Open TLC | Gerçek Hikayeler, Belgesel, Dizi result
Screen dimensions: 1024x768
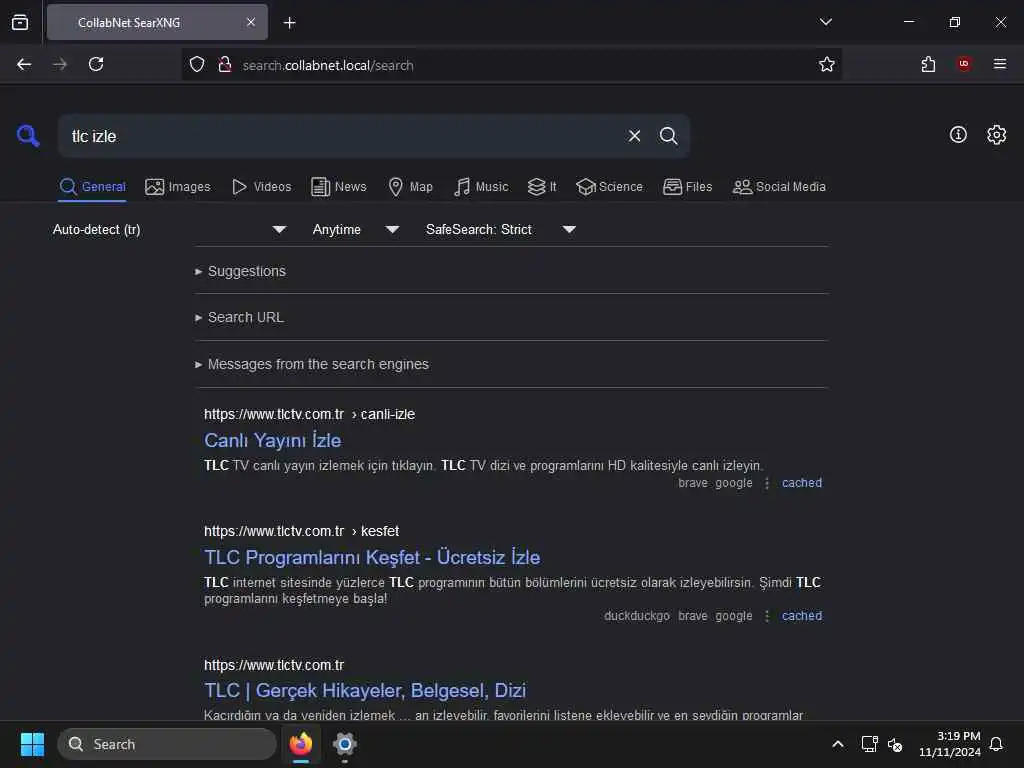coord(364,690)
